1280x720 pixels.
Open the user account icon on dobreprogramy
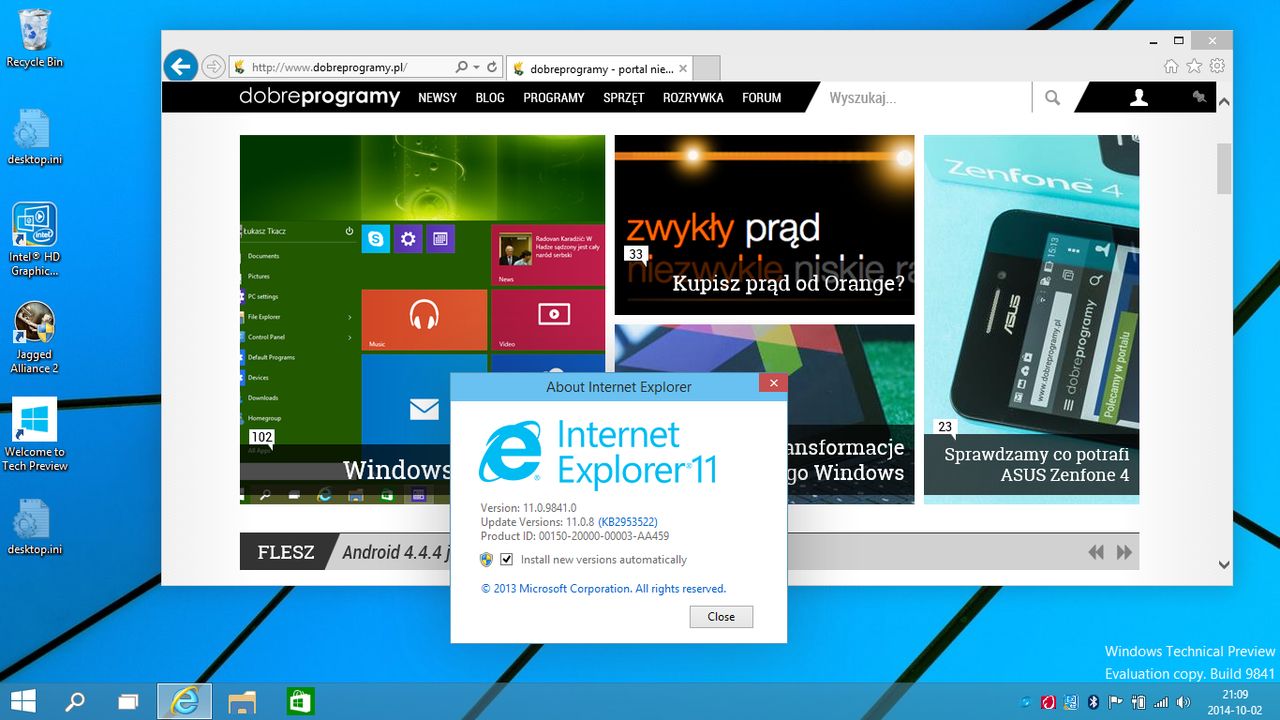coord(1138,97)
